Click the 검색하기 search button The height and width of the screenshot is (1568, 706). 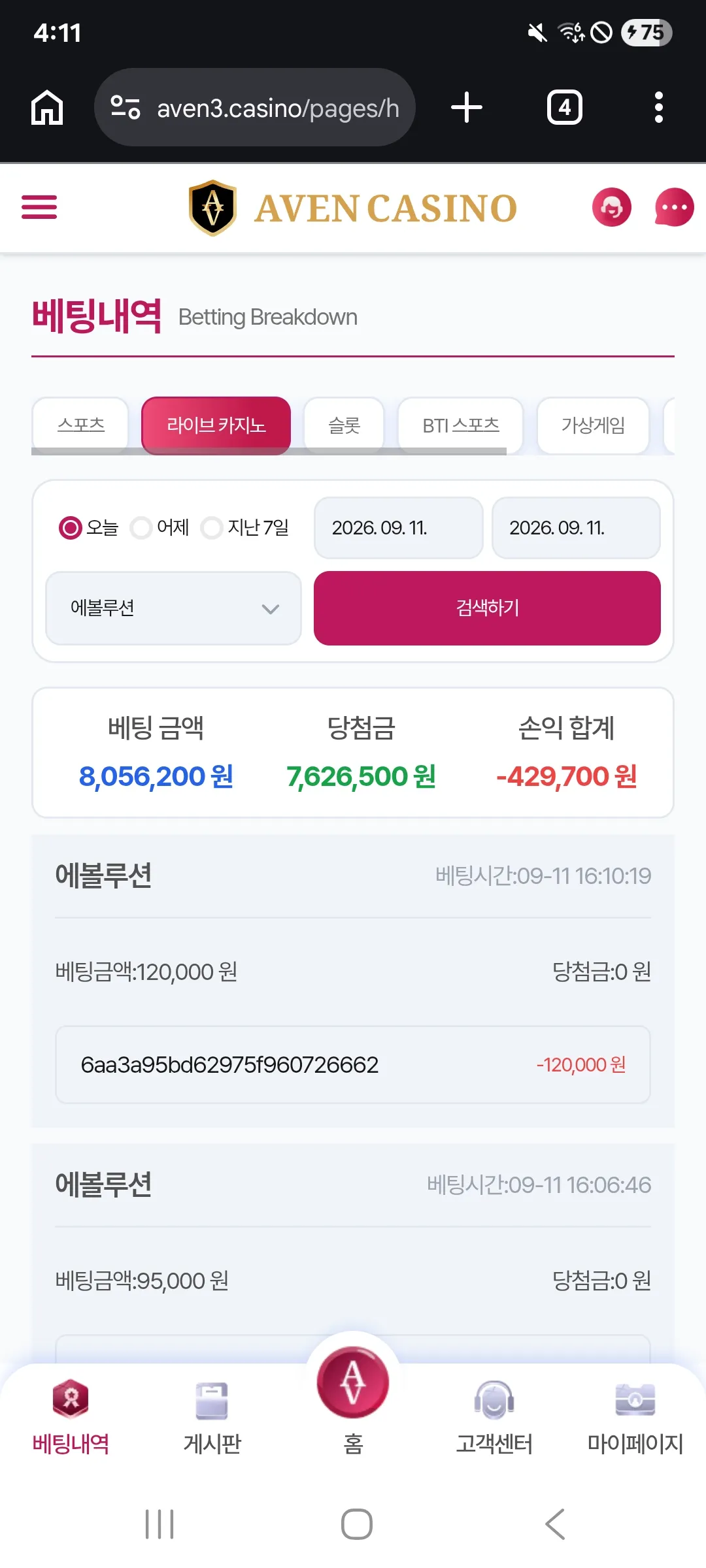point(487,608)
